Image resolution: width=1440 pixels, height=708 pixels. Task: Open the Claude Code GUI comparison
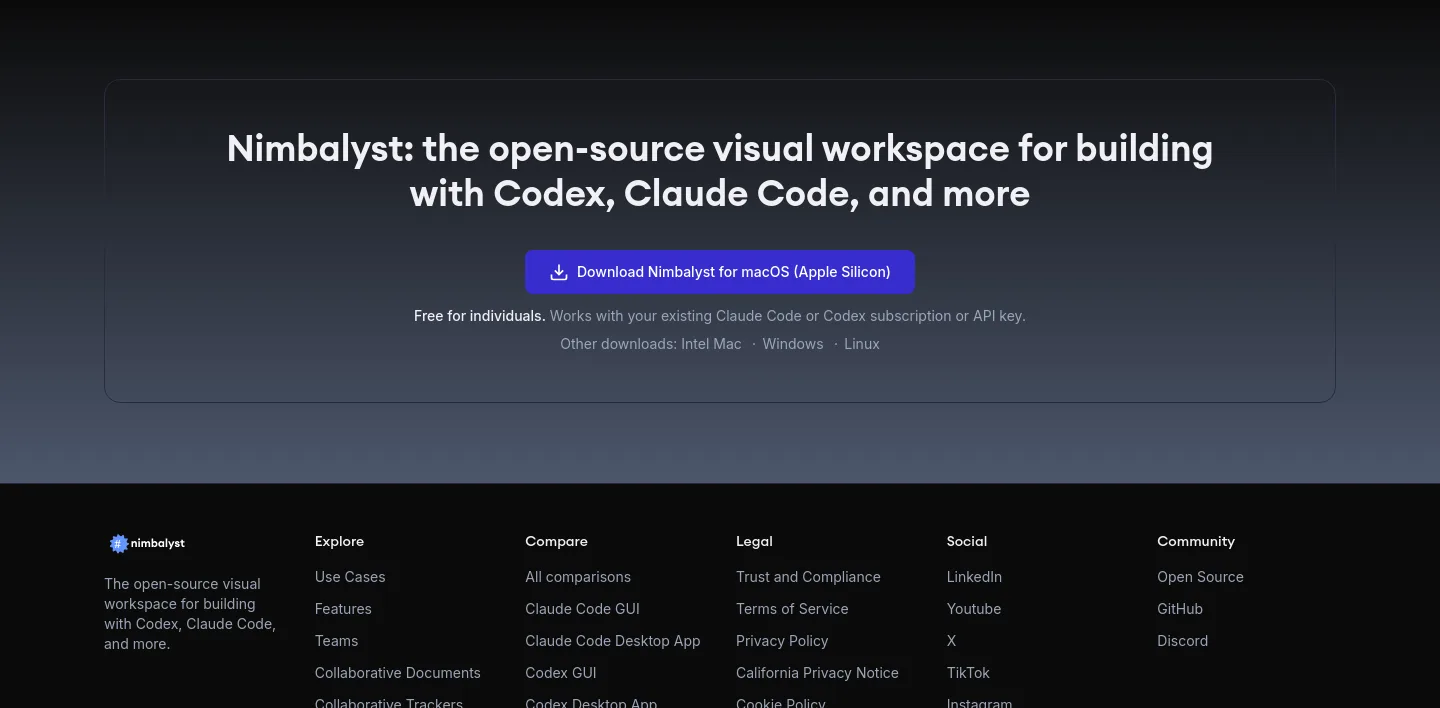[x=582, y=609]
